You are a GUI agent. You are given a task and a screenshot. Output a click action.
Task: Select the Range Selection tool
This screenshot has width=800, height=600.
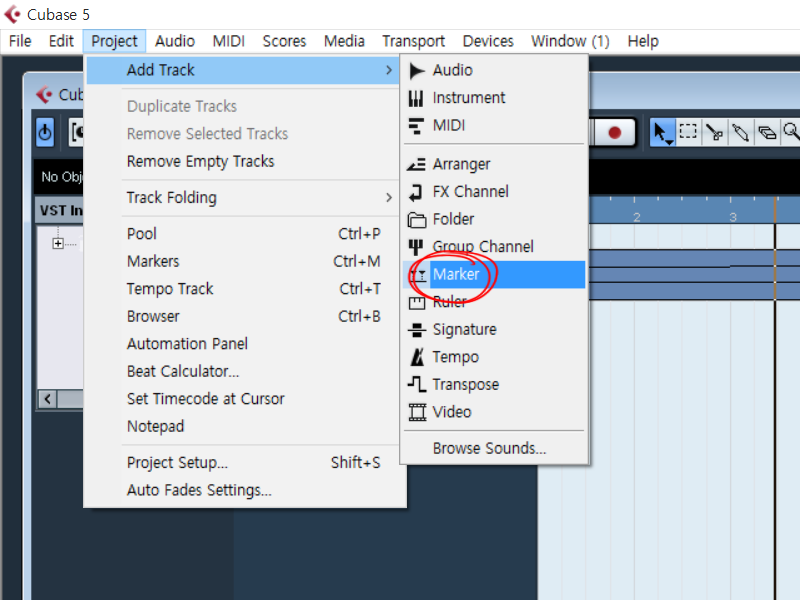(x=688, y=132)
